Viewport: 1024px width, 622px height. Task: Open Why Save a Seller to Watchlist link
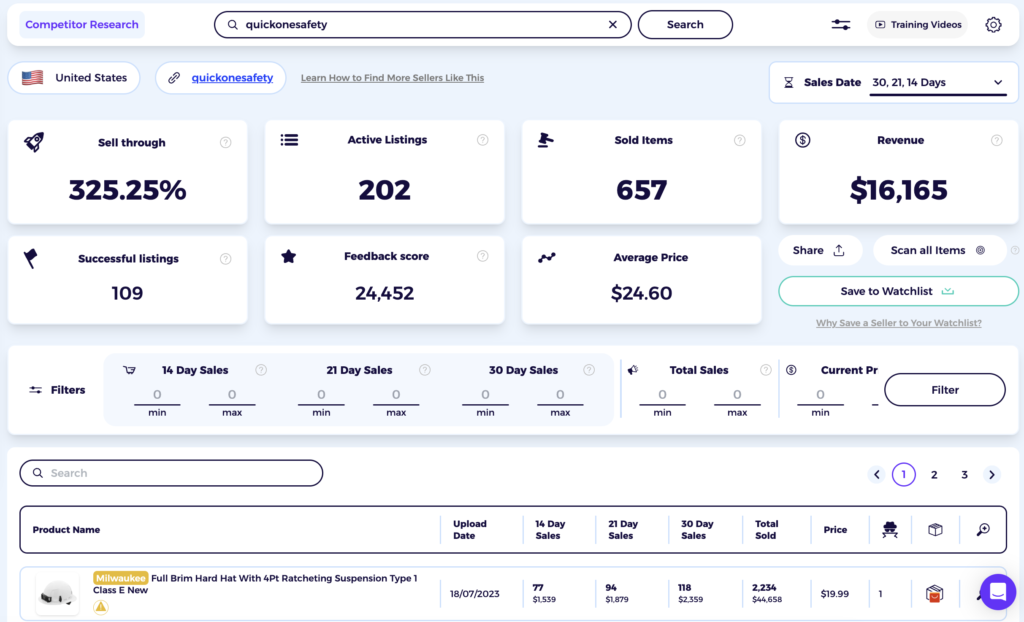click(x=899, y=323)
